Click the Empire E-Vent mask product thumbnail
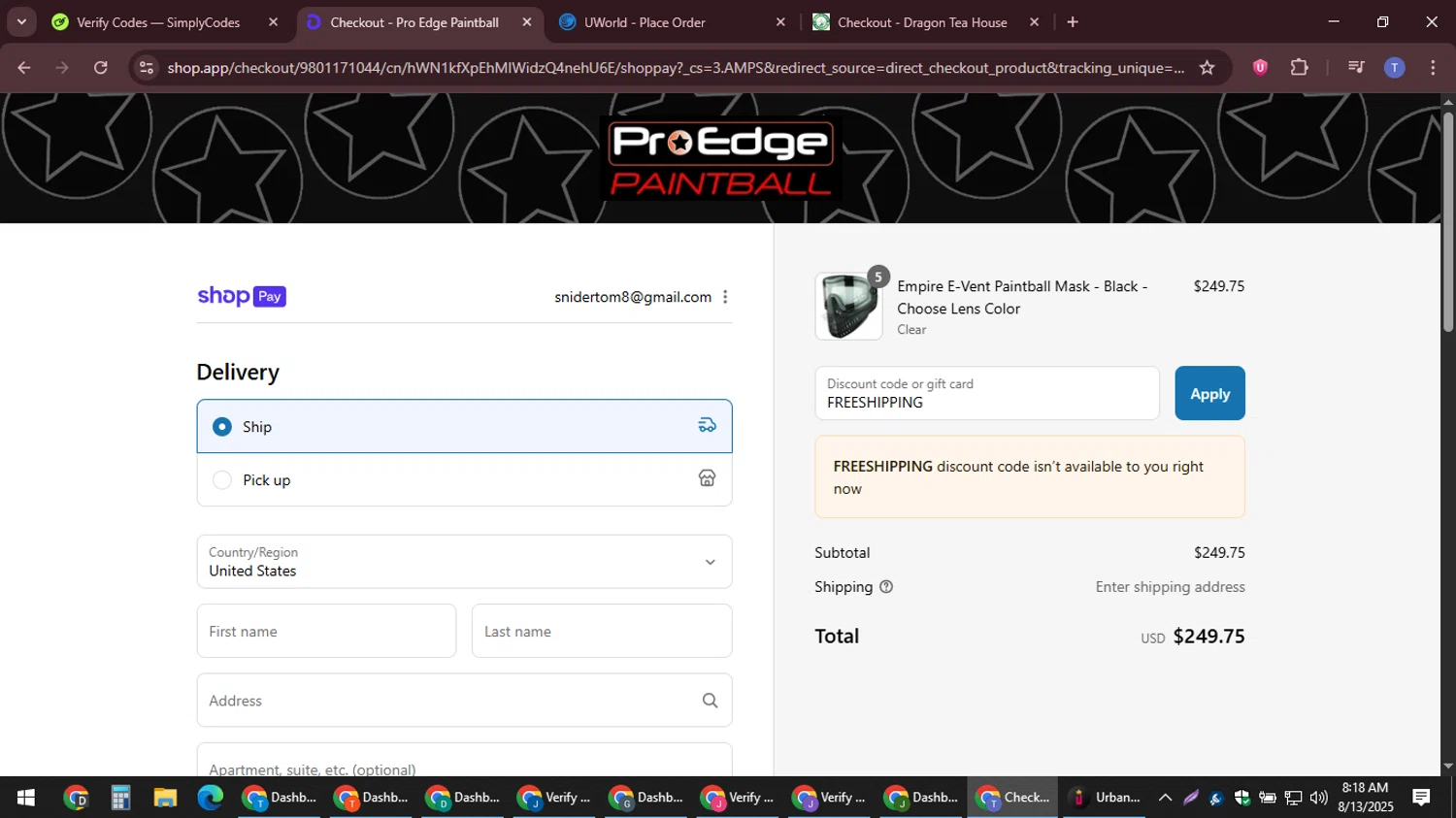Viewport: 1456px width, 818px height. point(848,307)
